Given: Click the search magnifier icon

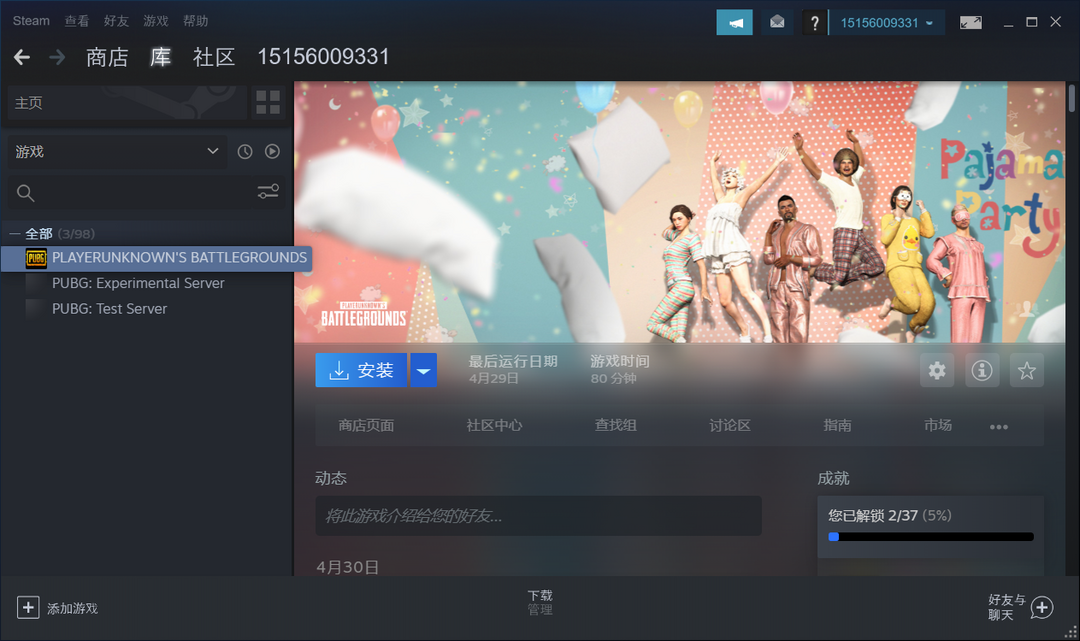Looking at the screenshot, I should pyautogui.click(x=25, y=193).
